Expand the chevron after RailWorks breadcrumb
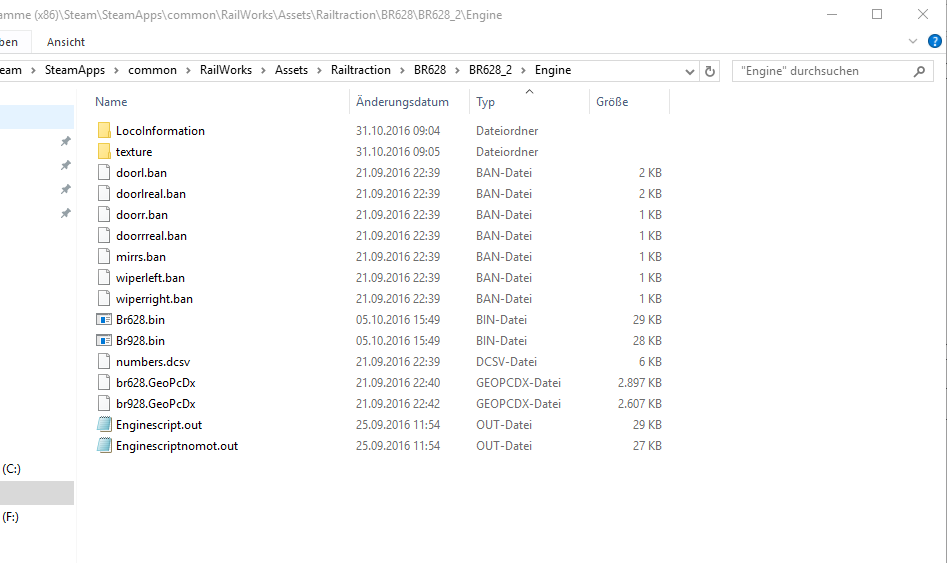This screenshot has height=563, width=947. 263,71
